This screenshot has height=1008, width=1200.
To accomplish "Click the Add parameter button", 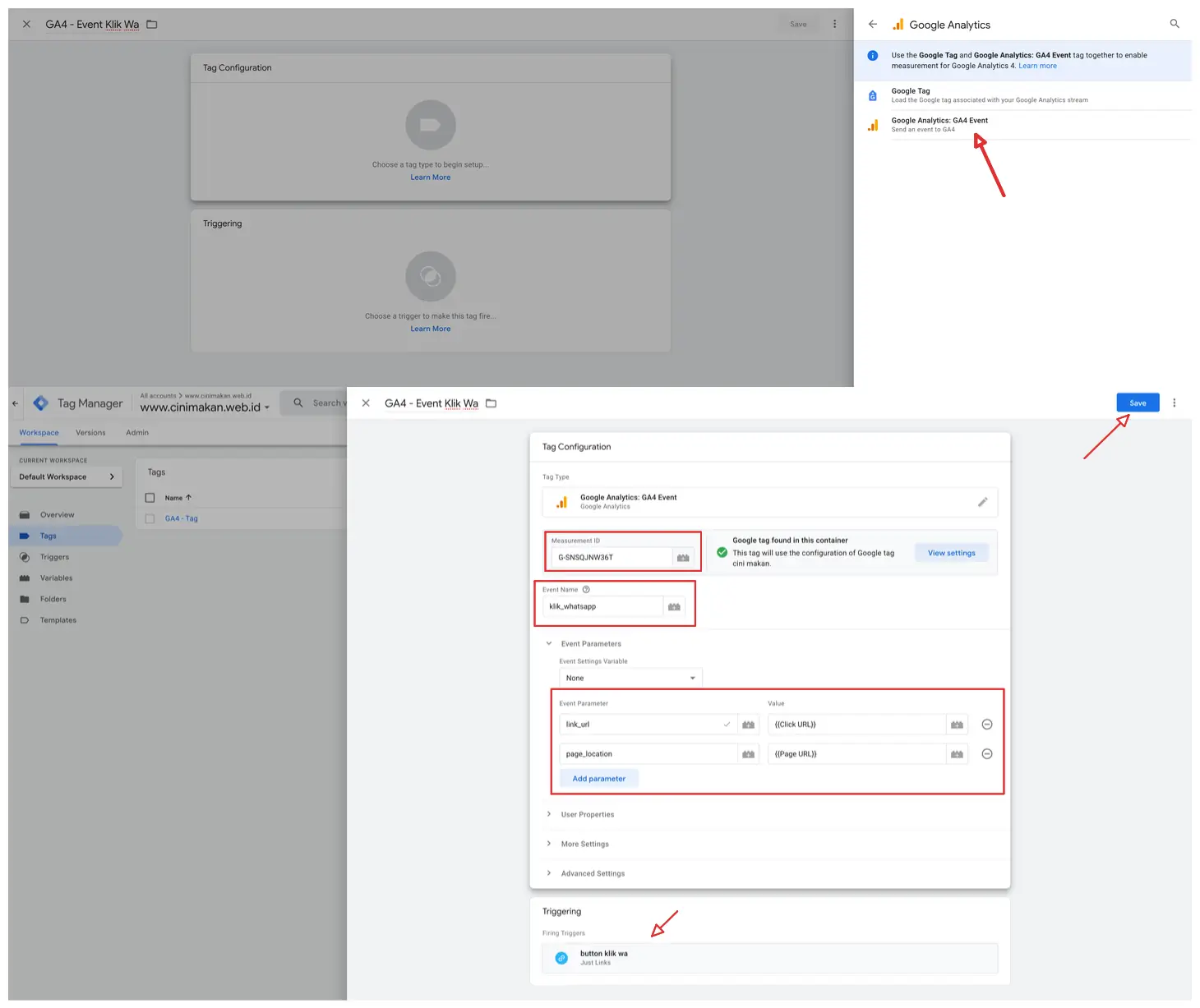I will click(x=599, y=779).
